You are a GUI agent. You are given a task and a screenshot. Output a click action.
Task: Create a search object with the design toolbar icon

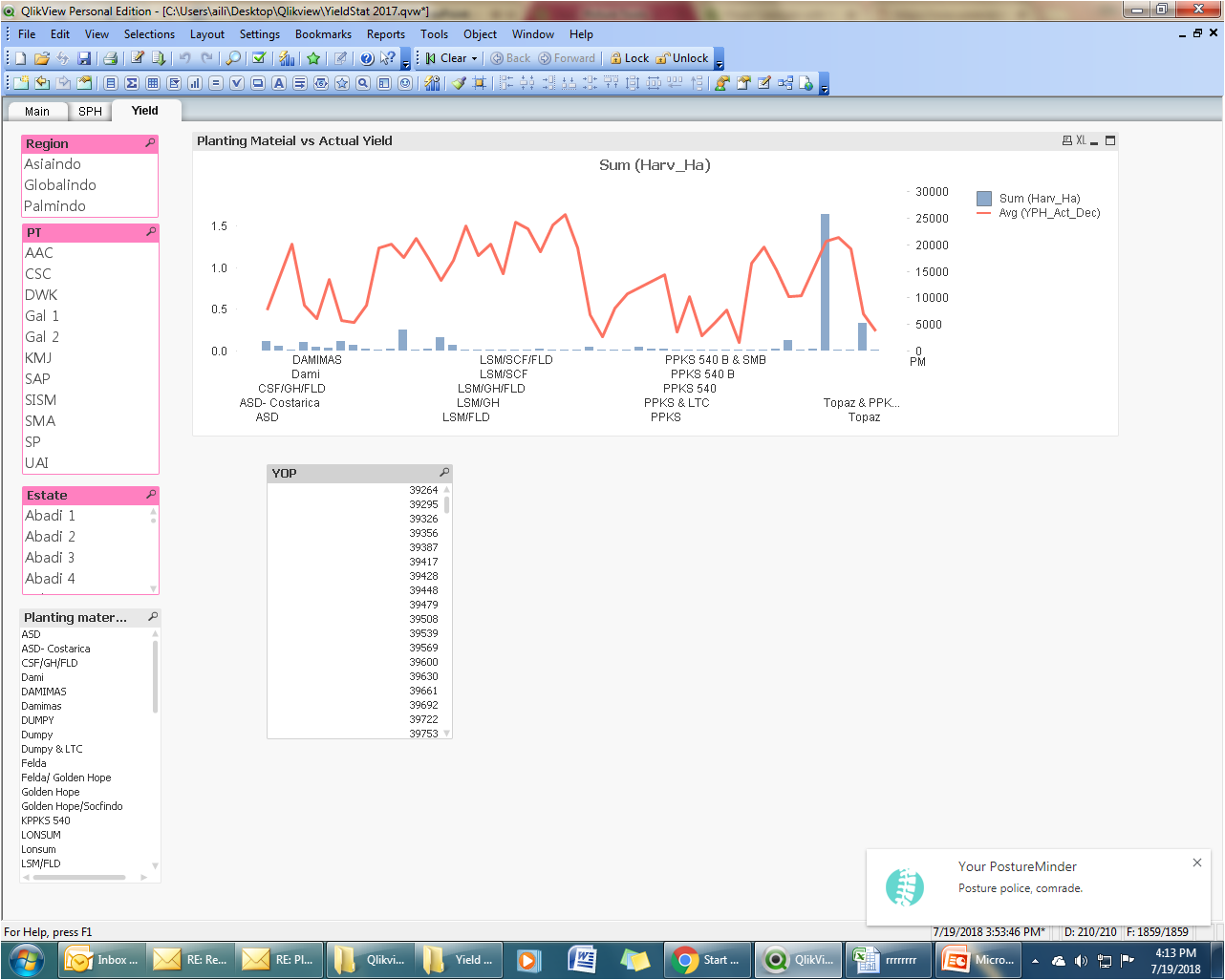click(363, 83)
